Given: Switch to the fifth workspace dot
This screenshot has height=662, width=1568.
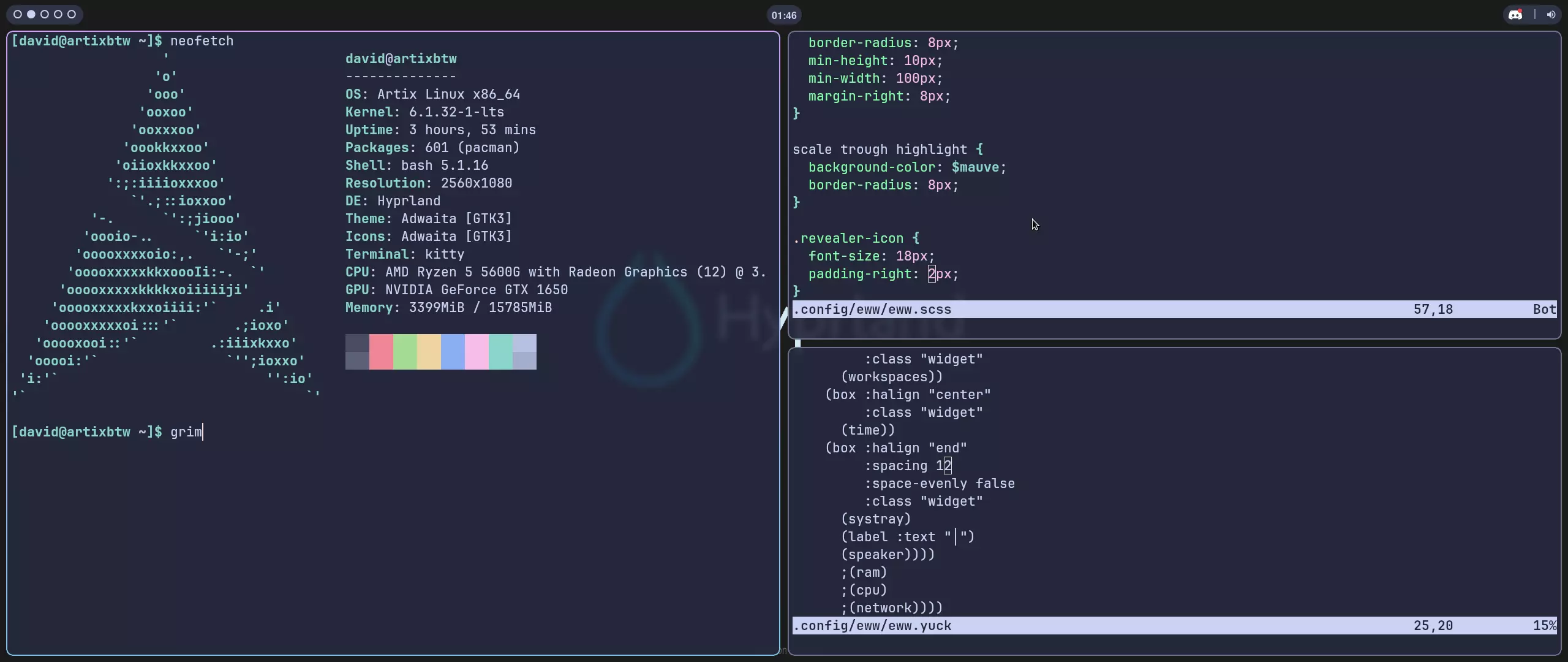Looking at the screenshot, I should point(72,14).
